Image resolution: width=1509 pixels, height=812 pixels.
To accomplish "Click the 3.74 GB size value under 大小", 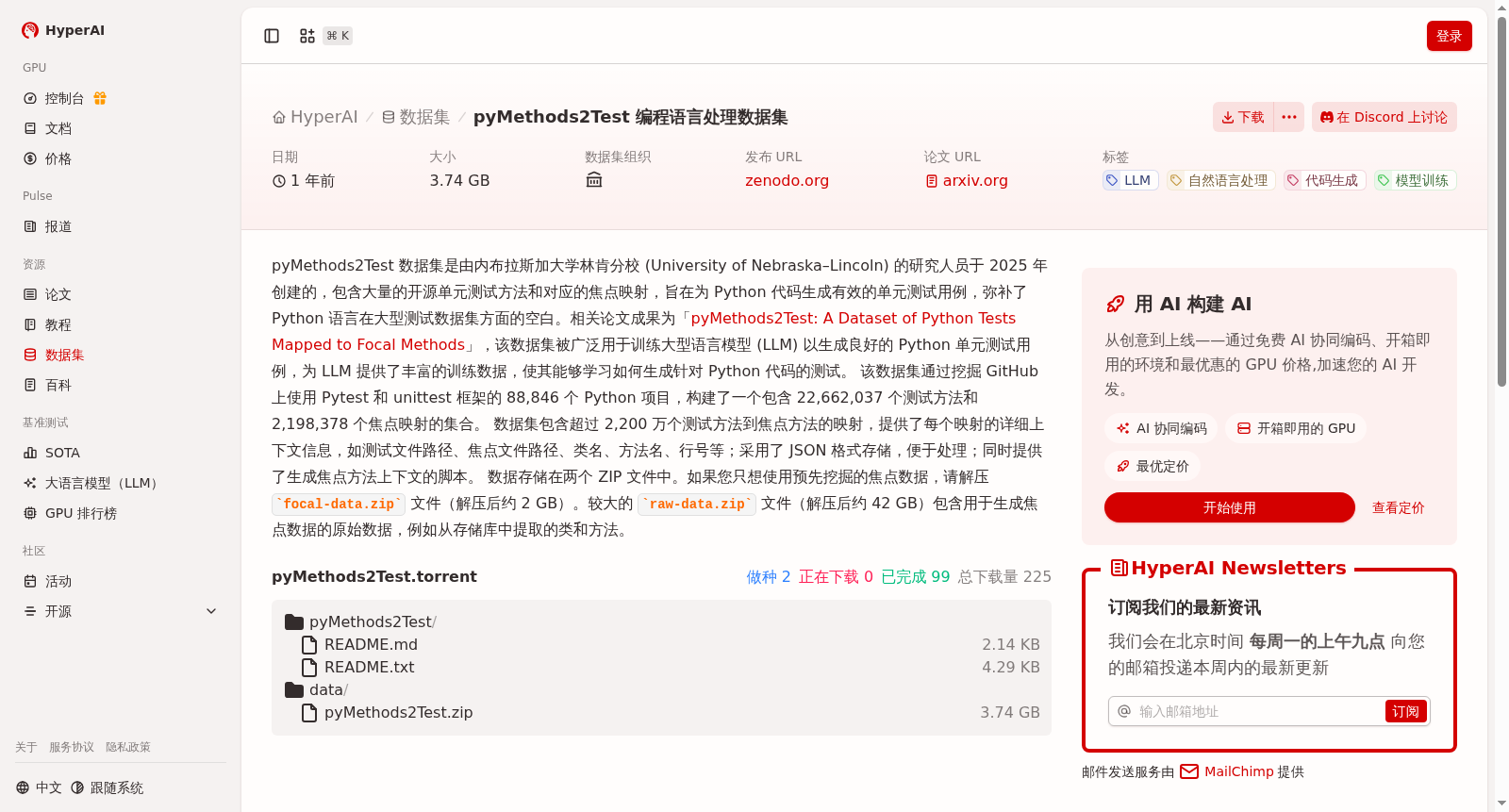I will (459, 180).
